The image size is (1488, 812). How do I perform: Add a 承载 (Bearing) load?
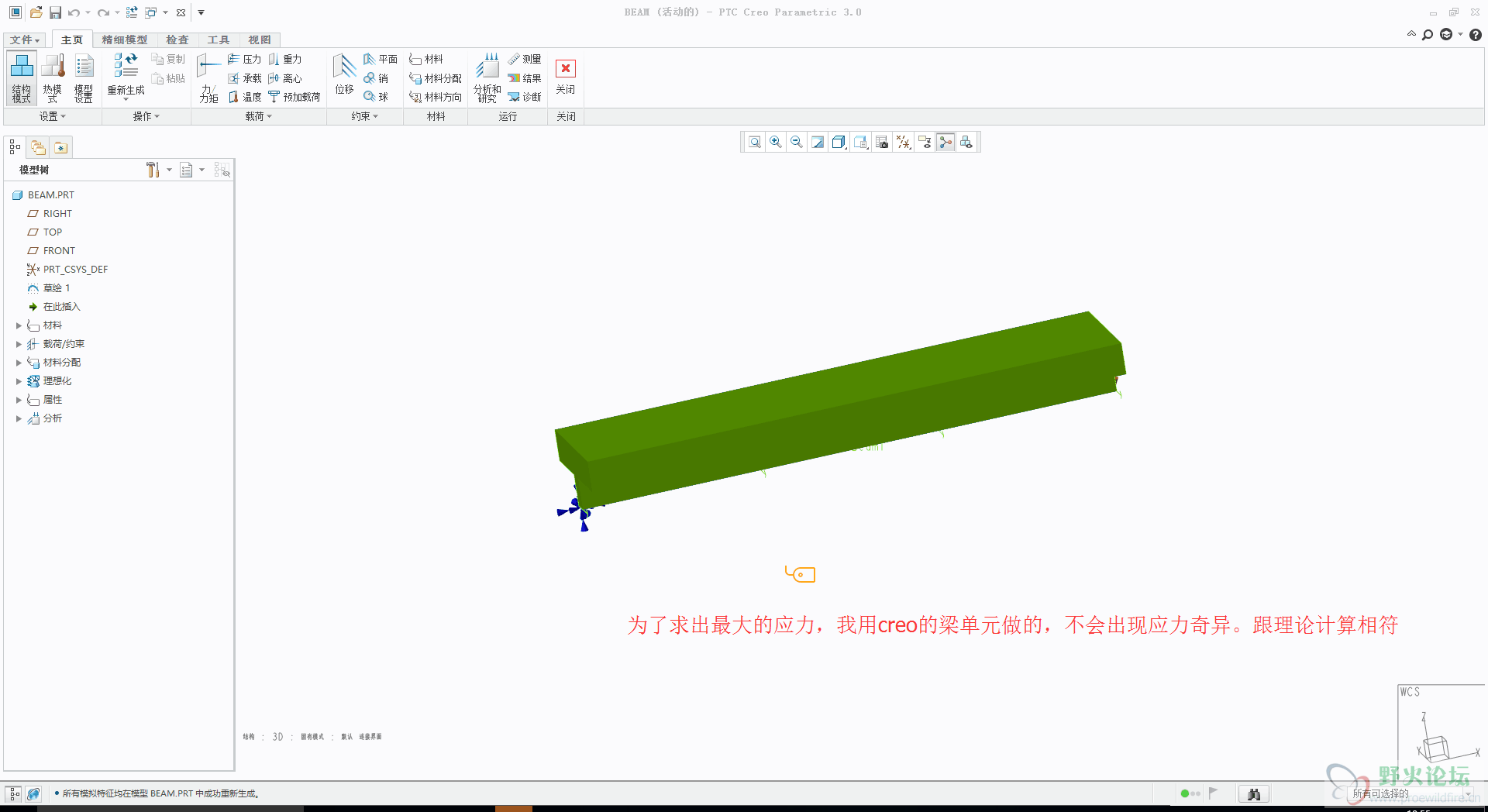point(244,78)
